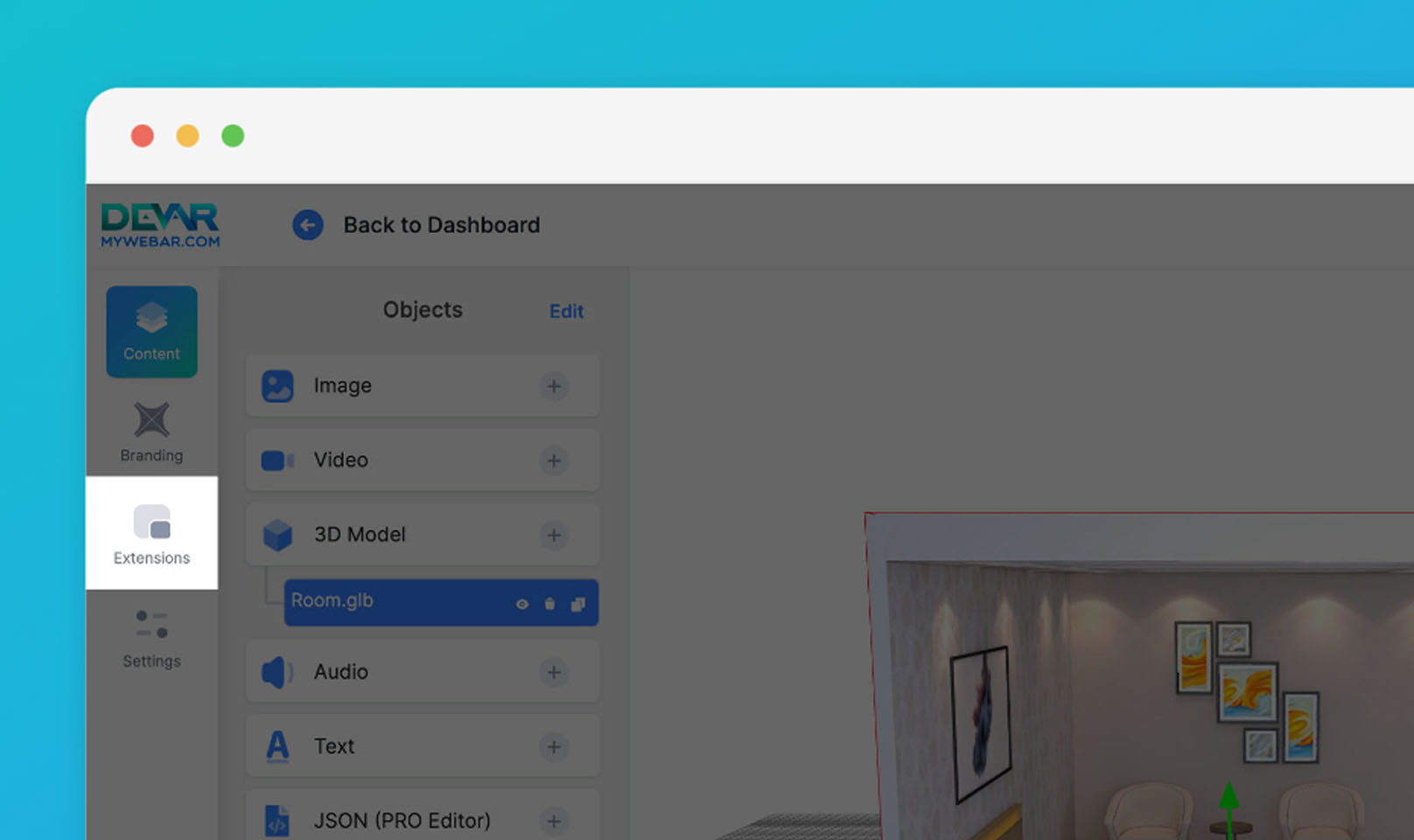Duplicate the Room.glb object

[577, 603]
